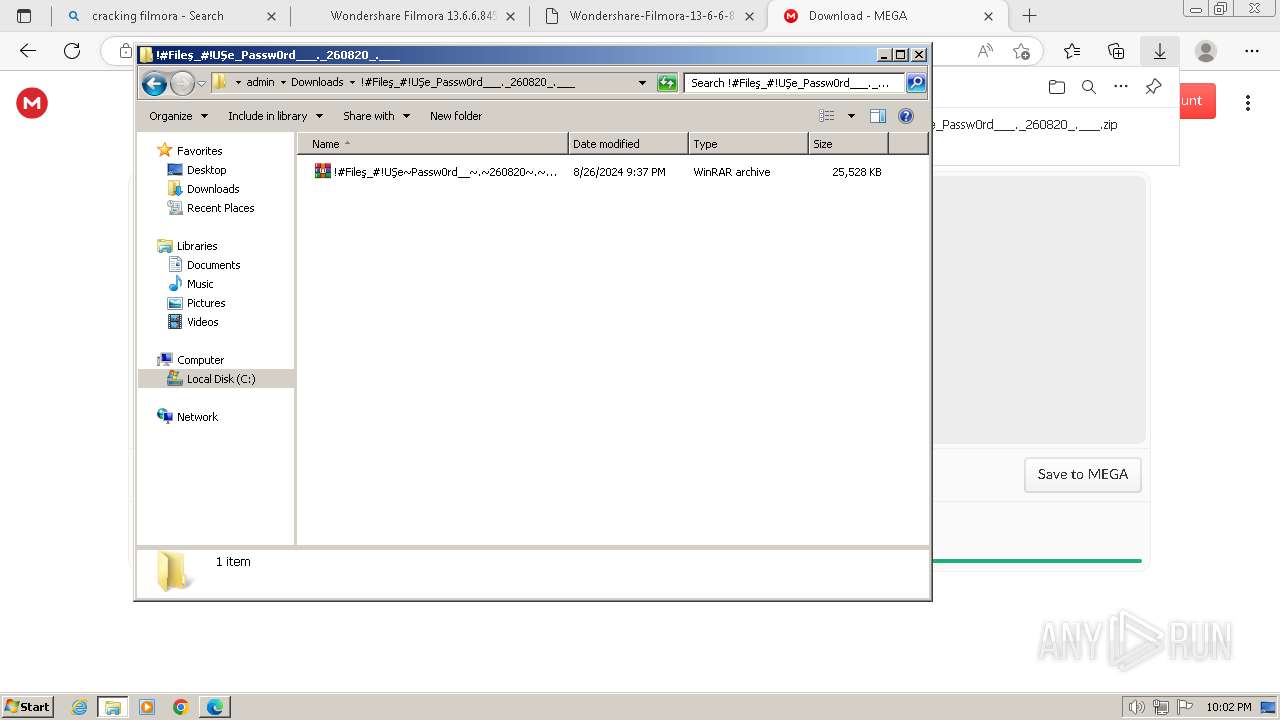1280x720 pixels.
Task: Search downloads in the popup
Action: [x=1089, y=87]
